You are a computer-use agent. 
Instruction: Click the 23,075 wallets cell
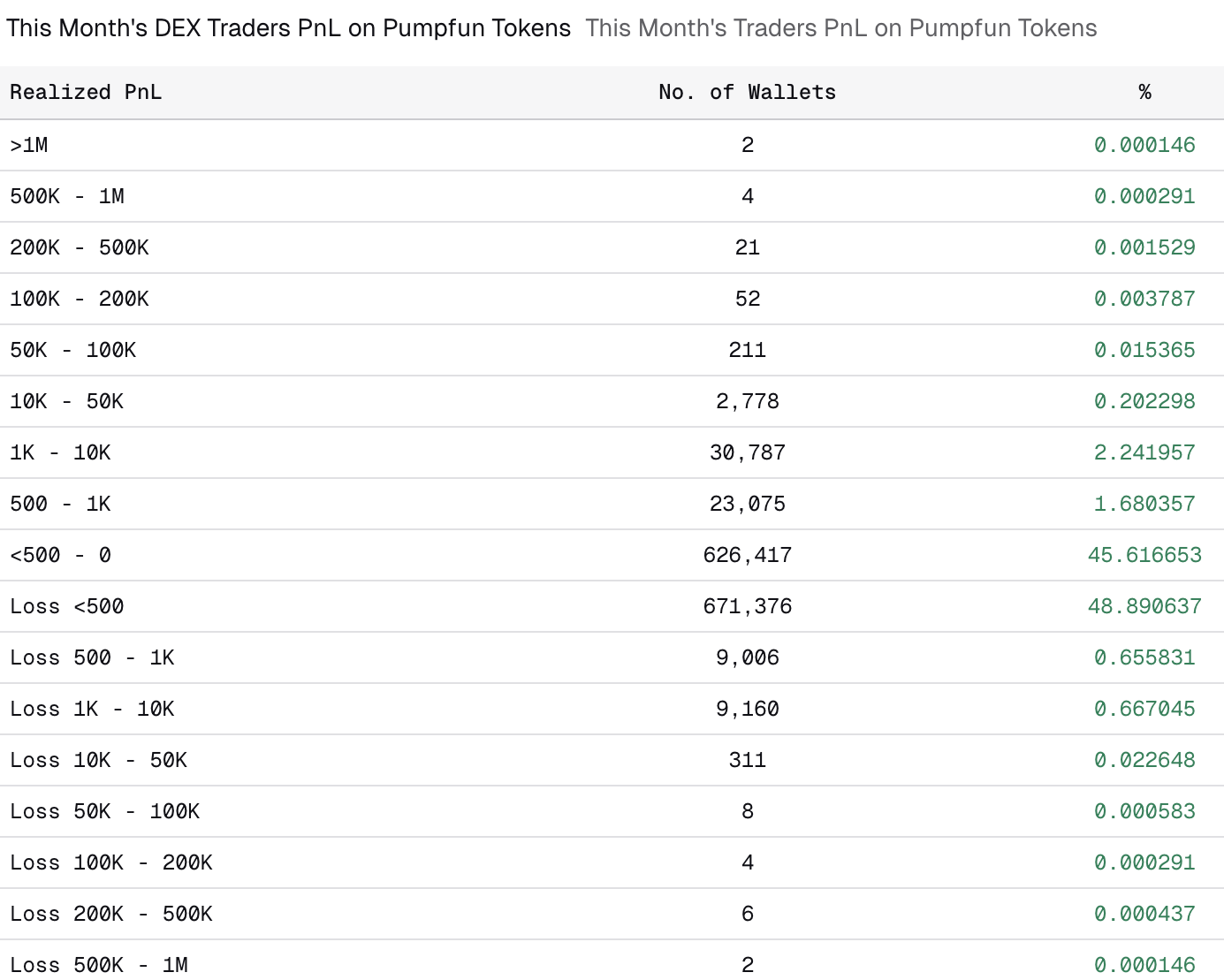747,504
